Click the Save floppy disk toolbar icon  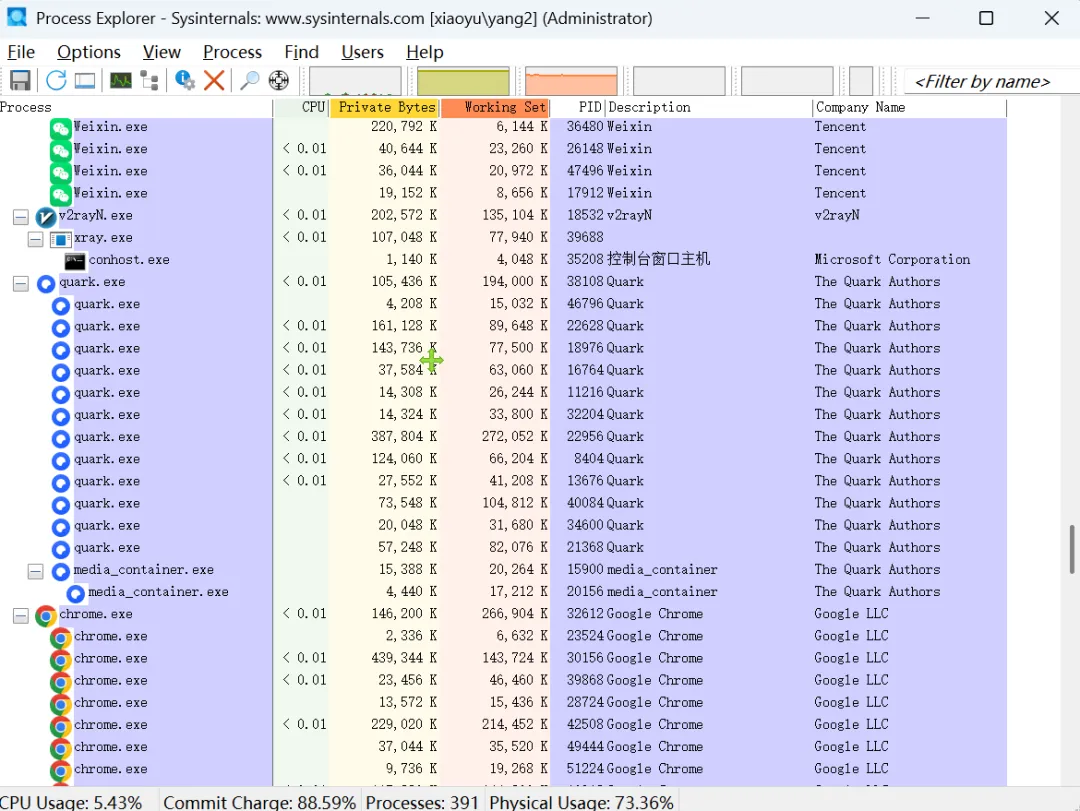coord(20,81)
